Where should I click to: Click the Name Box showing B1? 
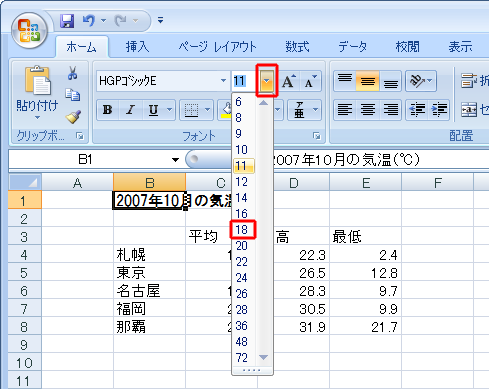click(89, 160)
